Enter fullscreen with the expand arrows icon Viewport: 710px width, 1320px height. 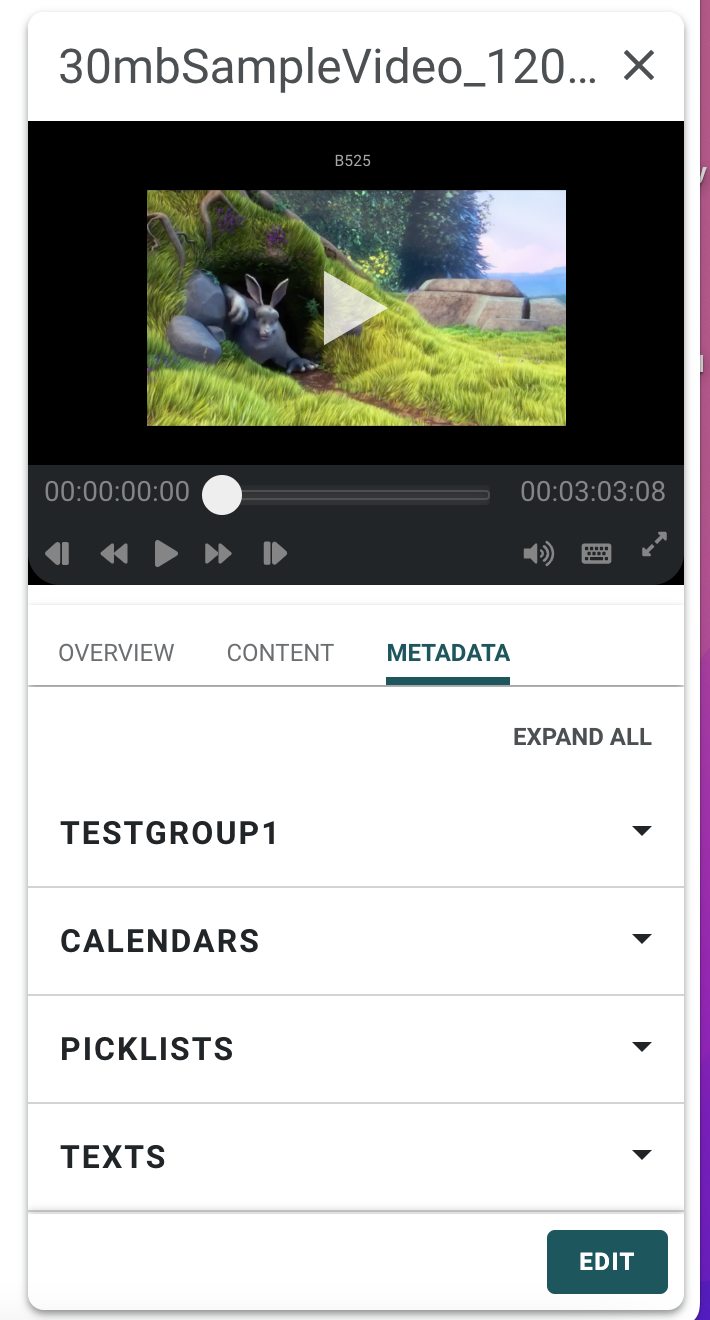(654, 545)
